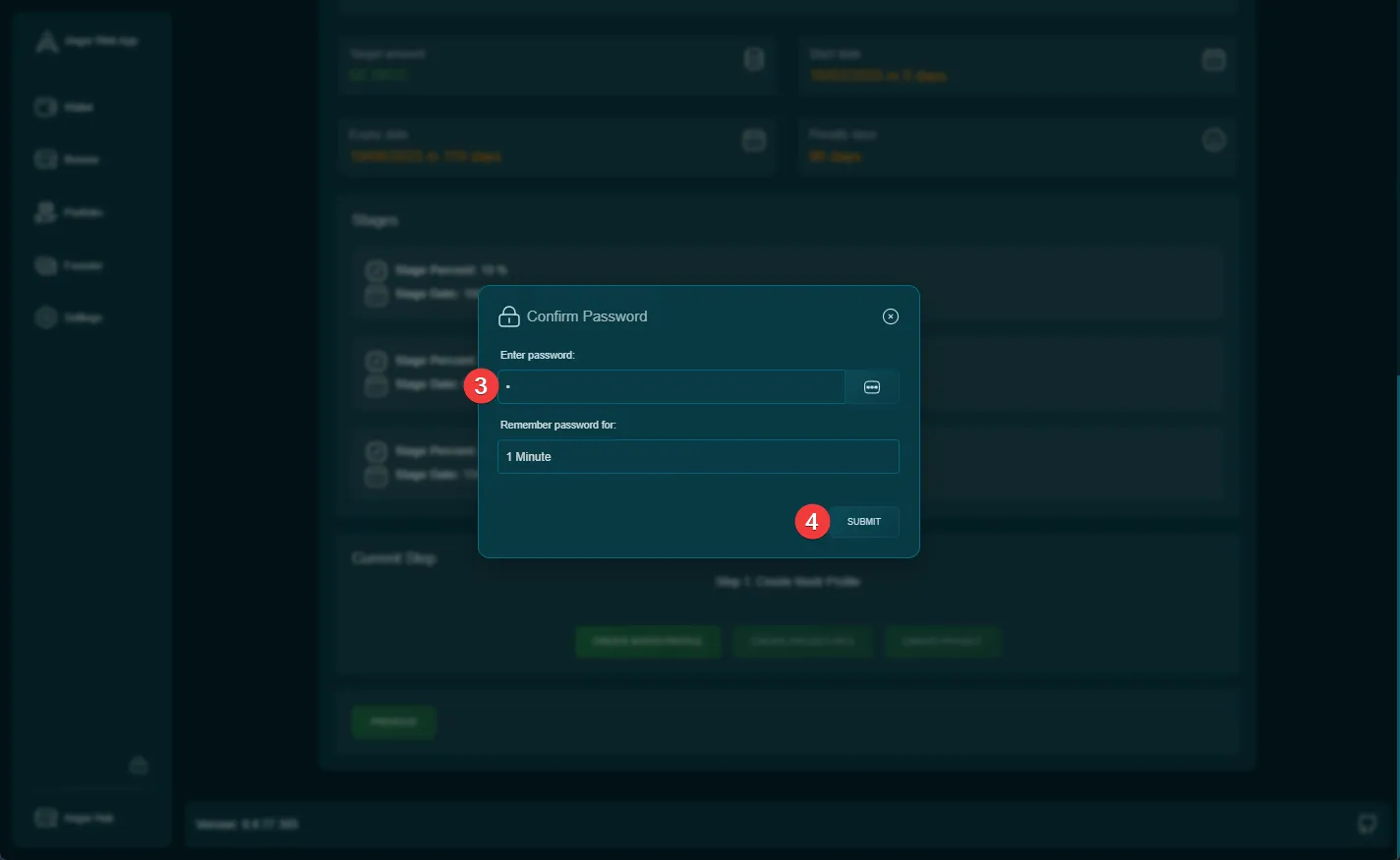This screenshot has height=860, width=1400.
Task: Close the Confirm Password dialog
Action: (890, 316)
